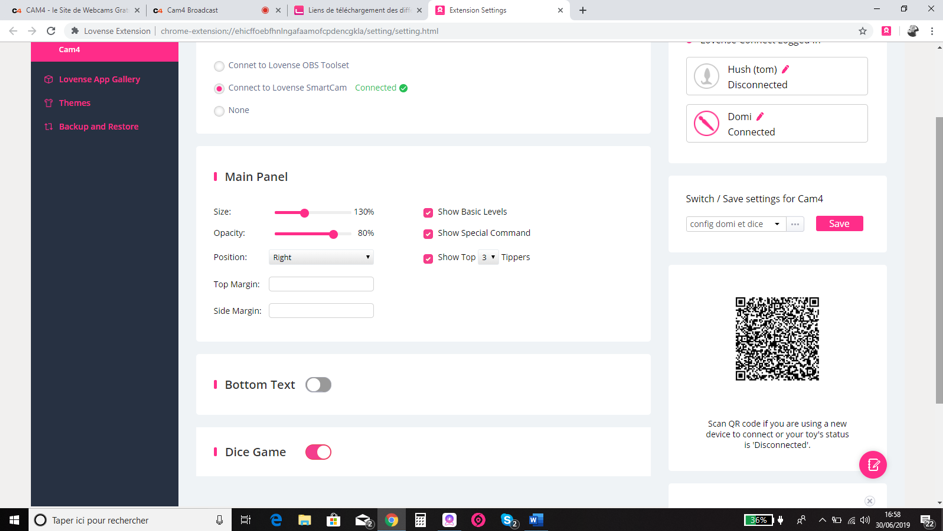Open the config domi et dice dropdown
Screen dimensions: 943x531
point(735,224)
